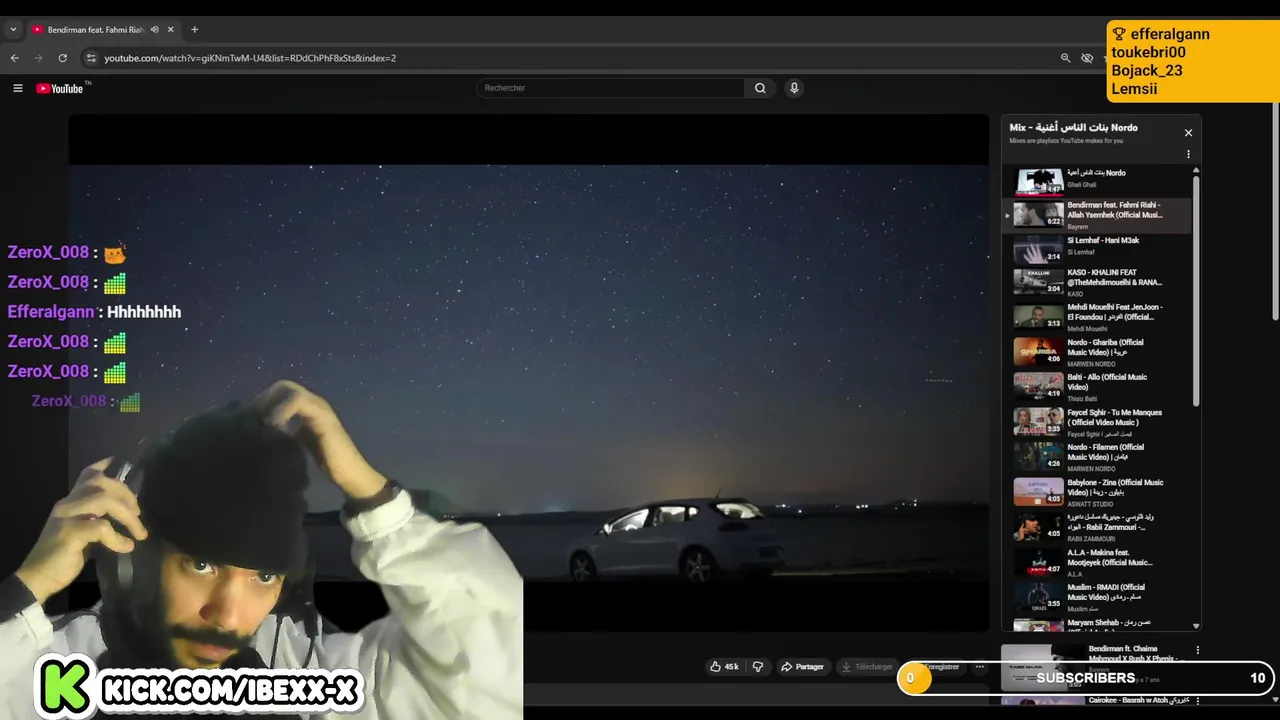Click the playlist scrollbar down arrow
Viewport: 1280px width, 720px height.
(x=1196, y=626)
